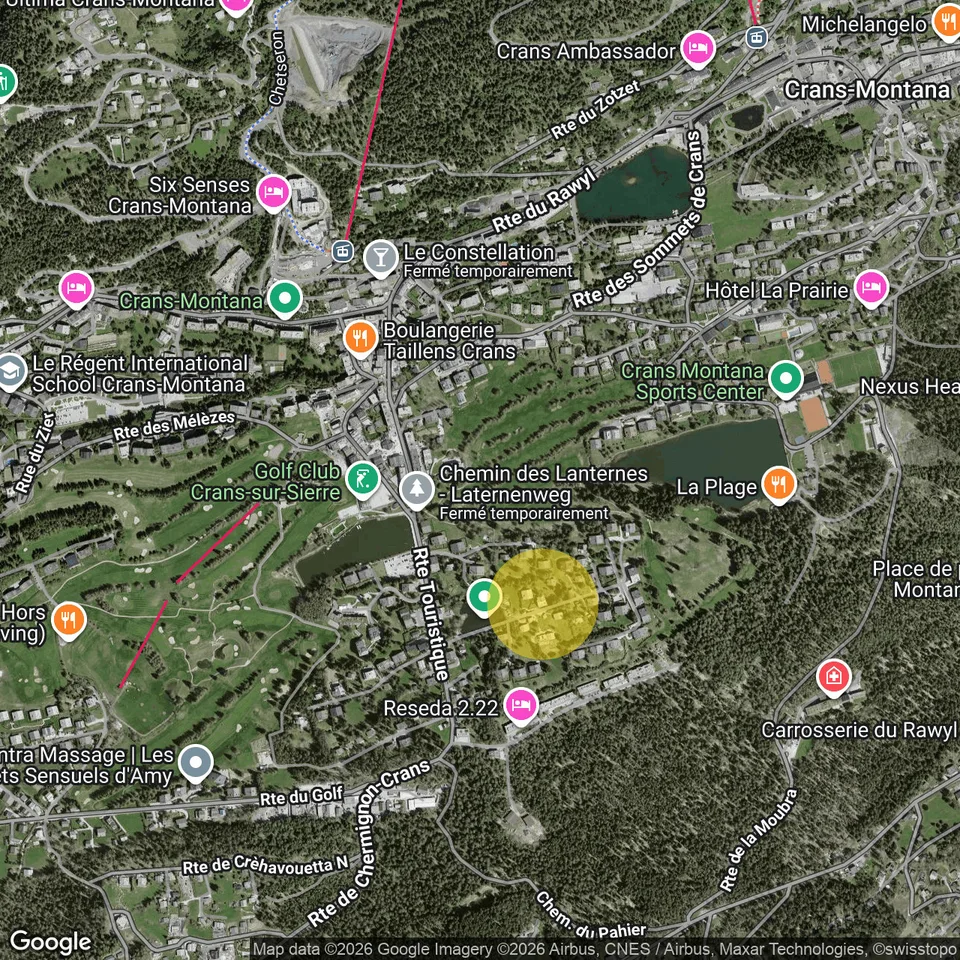Click the Rte du Golf road label
The height and width of the screenshot is (960, 960).
click(301, 796)
